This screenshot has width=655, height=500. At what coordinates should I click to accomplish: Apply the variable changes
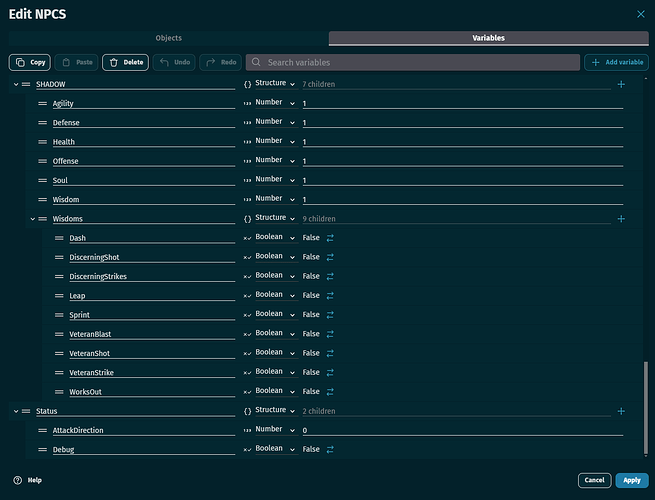[632, 480]
